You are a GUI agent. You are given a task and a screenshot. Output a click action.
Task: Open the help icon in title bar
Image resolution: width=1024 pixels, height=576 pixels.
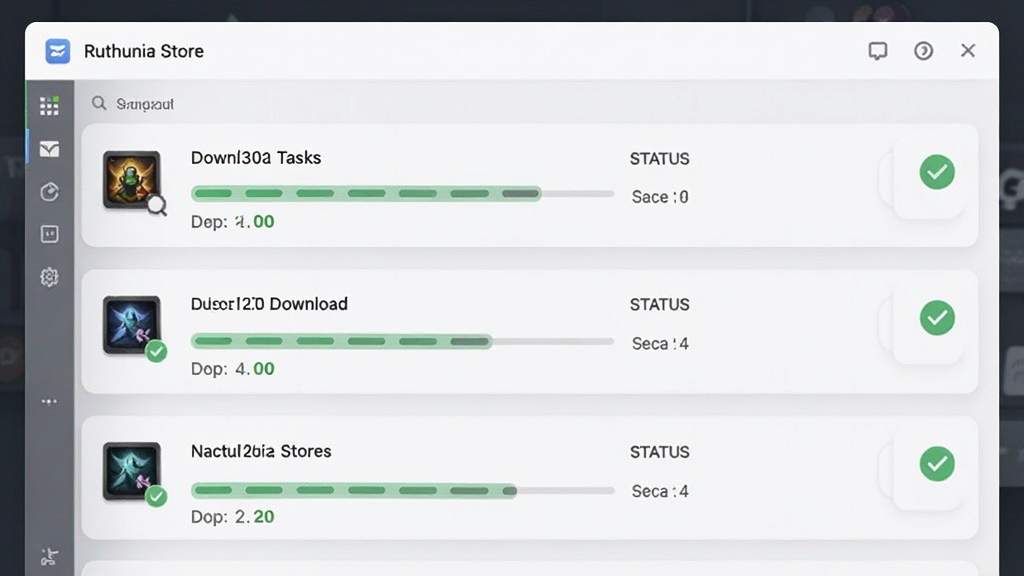(923, 51)
